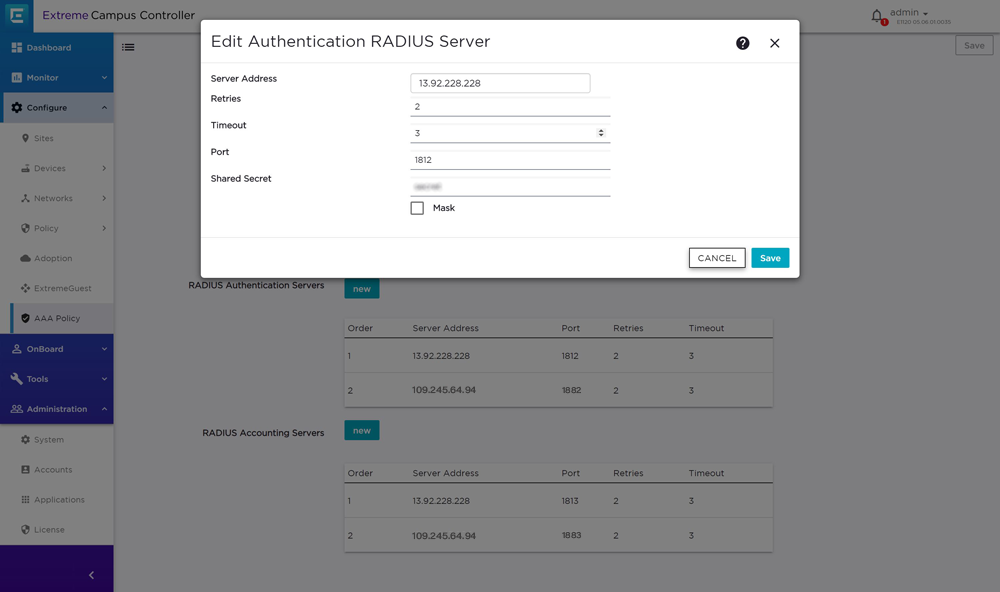Close the Edit Authentication RADIUS Server dialog
The height and width of the screenshot is (592, 1000).
pos(774,43)
